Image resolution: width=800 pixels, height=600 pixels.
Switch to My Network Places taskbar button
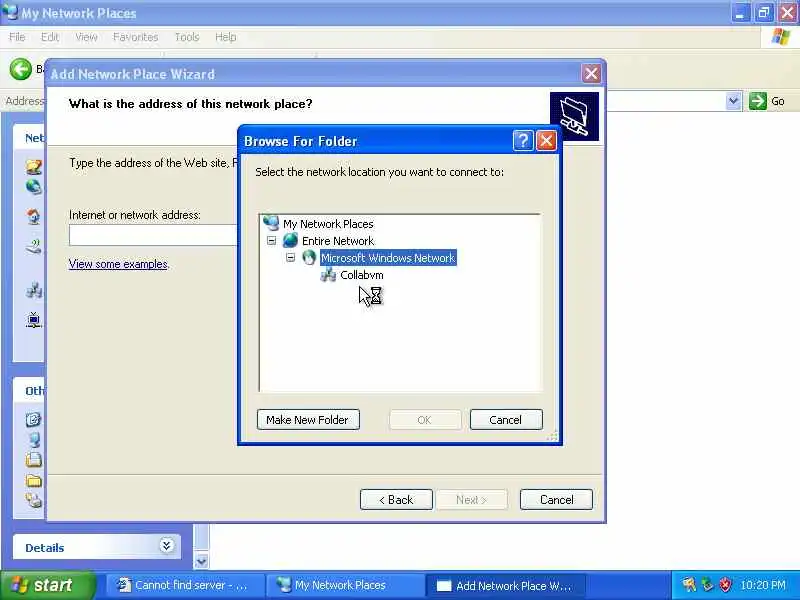(x=343, y=586)
